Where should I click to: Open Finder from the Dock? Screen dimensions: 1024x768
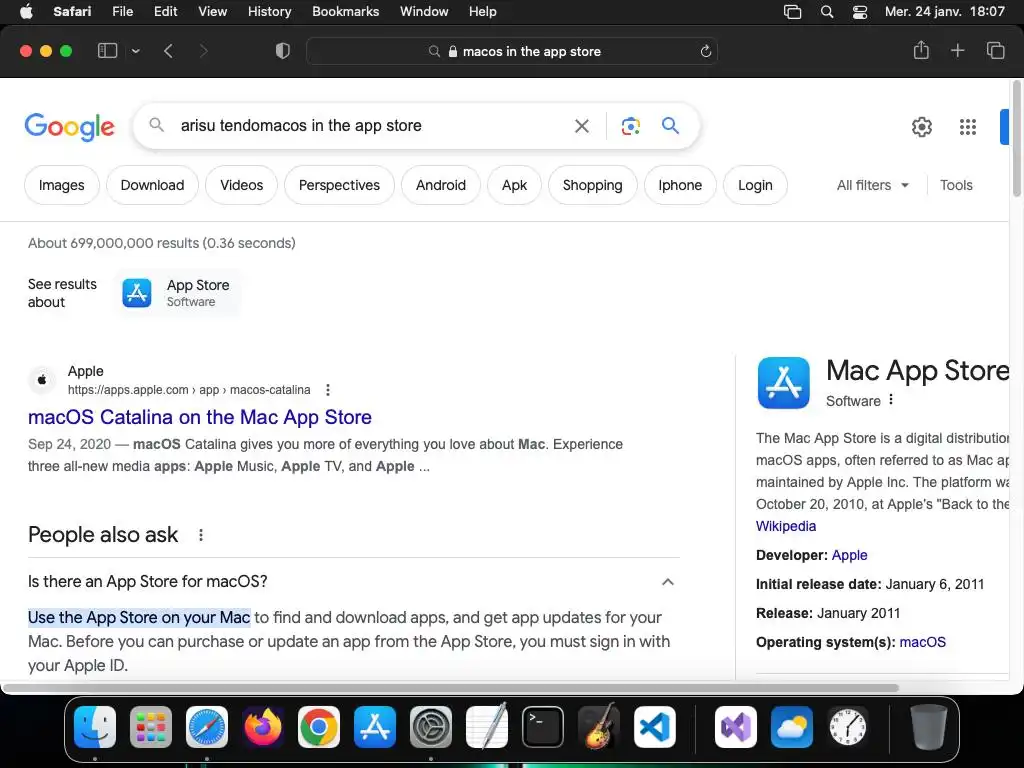(95, 727)
